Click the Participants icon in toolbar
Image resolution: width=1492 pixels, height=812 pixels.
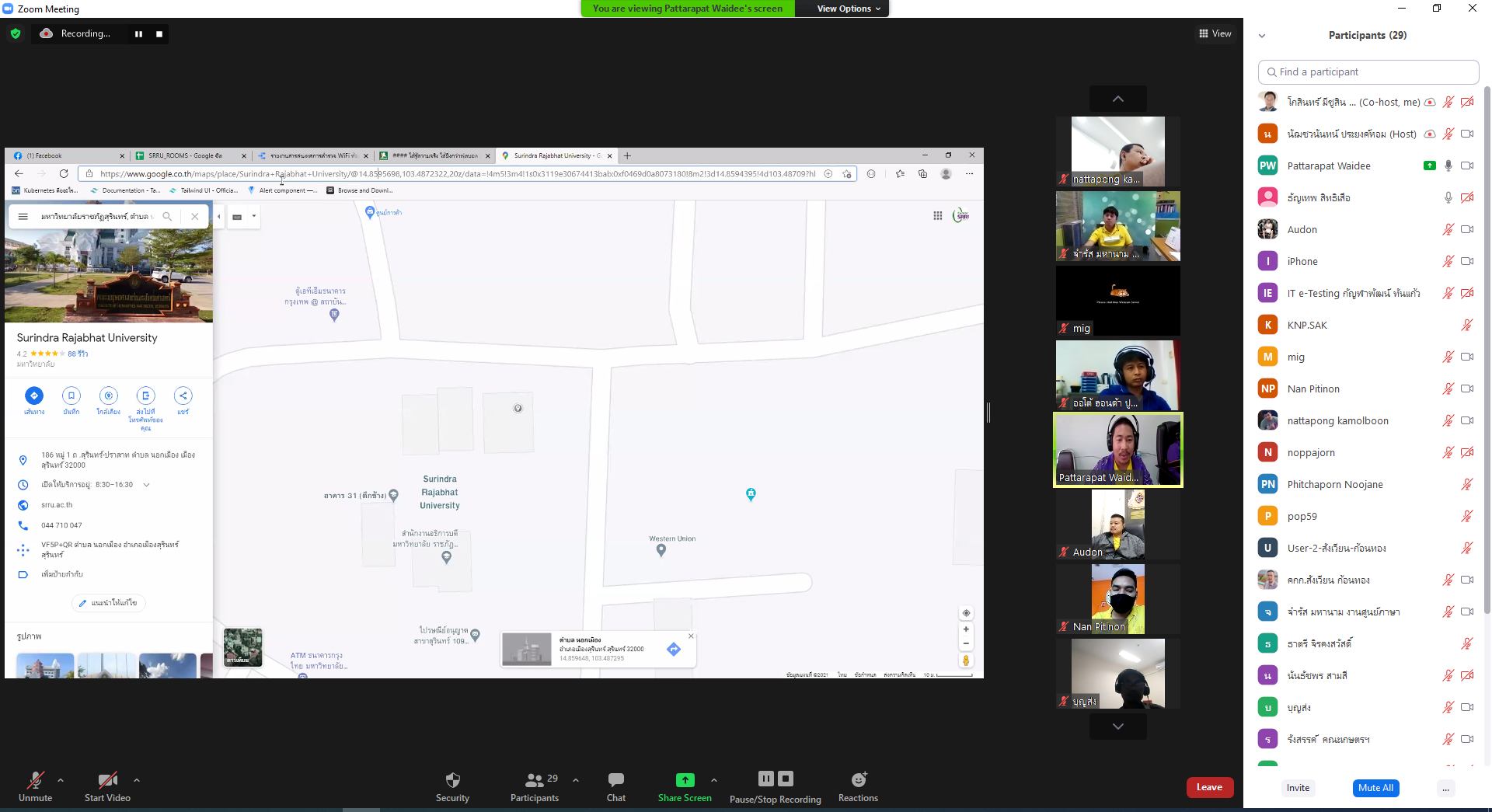click(534, 780)
